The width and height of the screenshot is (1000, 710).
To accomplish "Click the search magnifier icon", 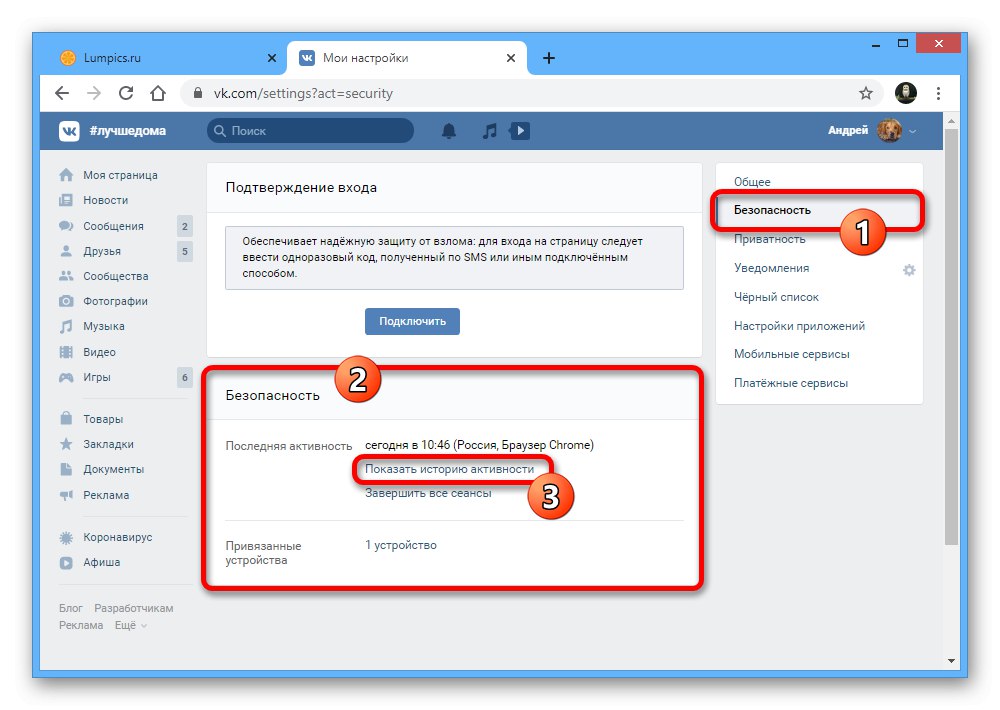I will [219, 131].
